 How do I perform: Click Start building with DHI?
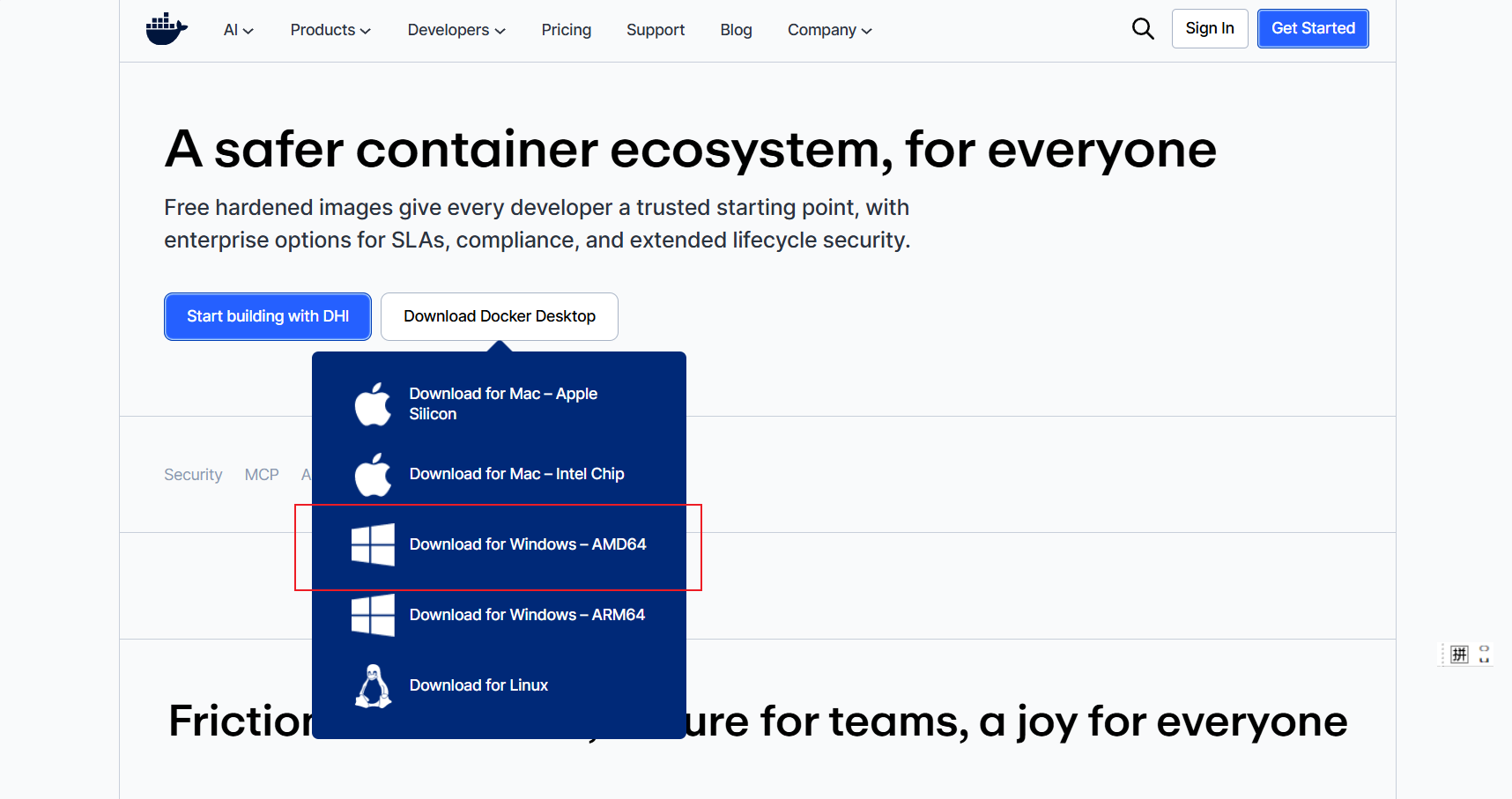(268, 316)
